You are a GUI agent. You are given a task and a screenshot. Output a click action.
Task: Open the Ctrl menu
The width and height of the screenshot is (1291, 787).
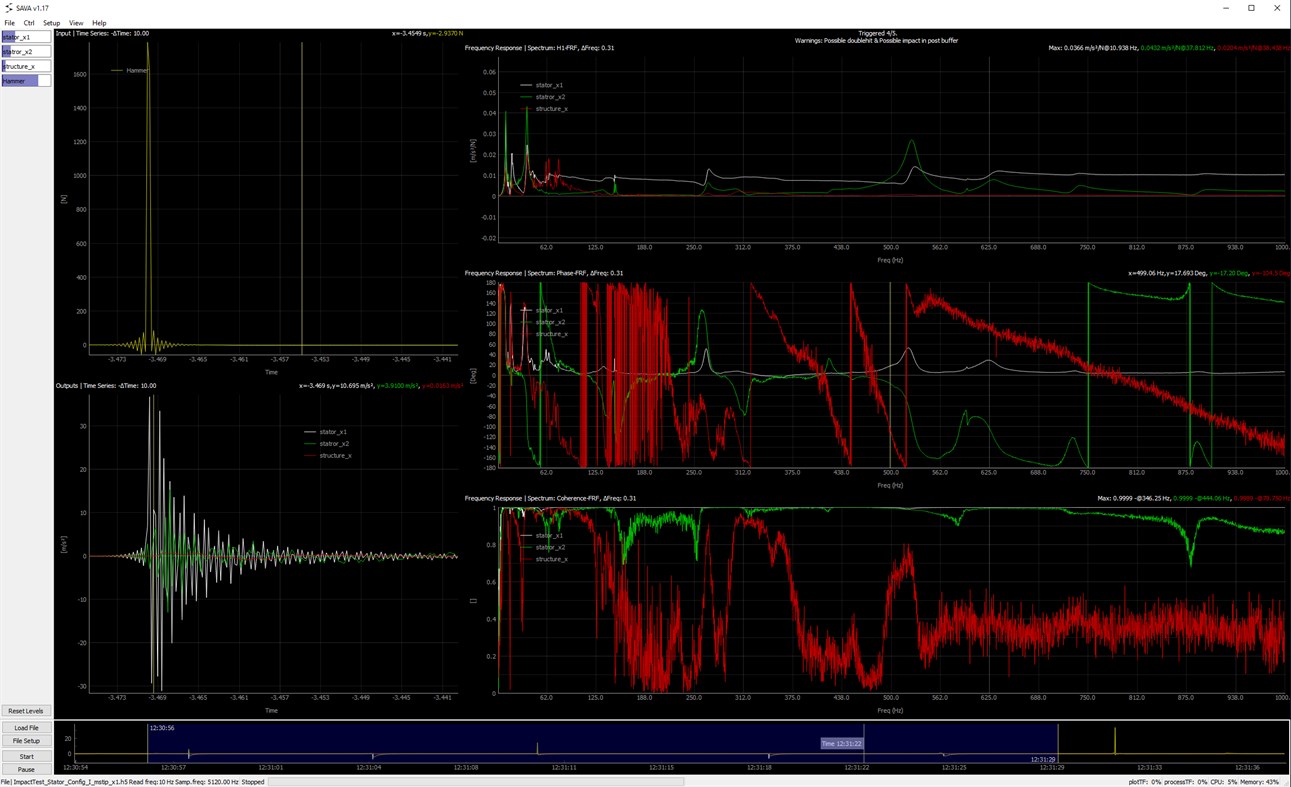29,23
